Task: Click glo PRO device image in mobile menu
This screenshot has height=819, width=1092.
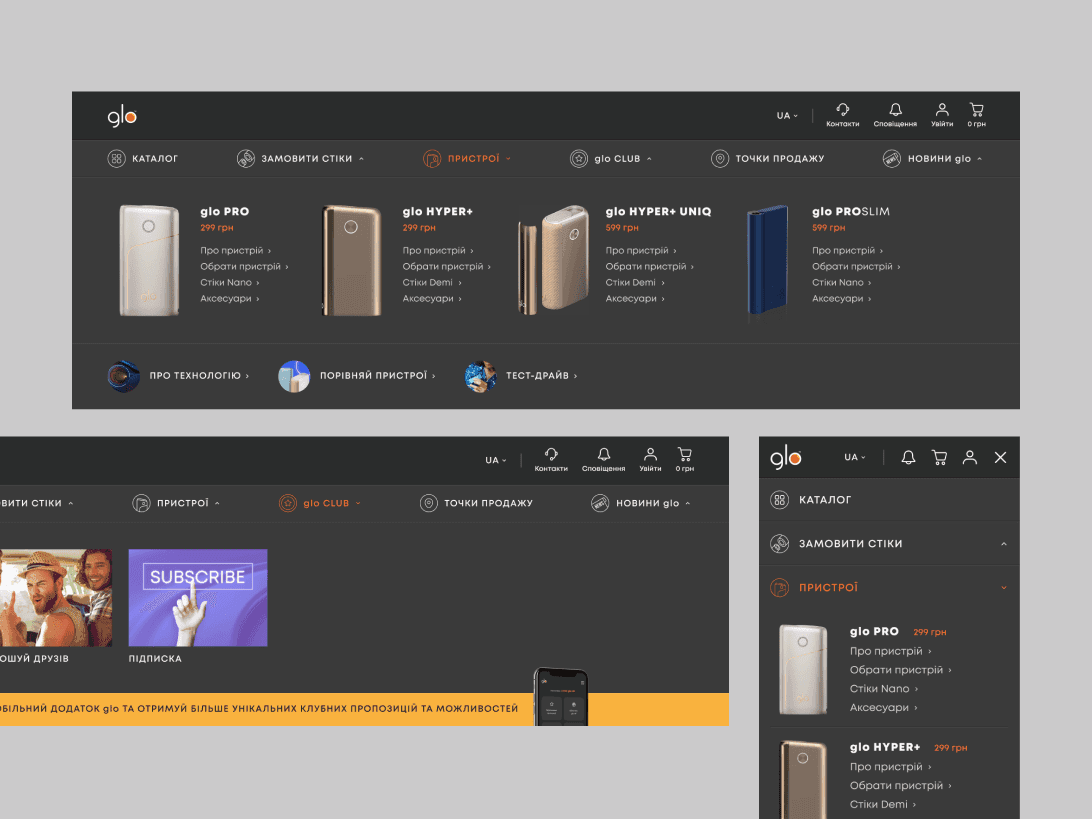Action: pos(803,669)
